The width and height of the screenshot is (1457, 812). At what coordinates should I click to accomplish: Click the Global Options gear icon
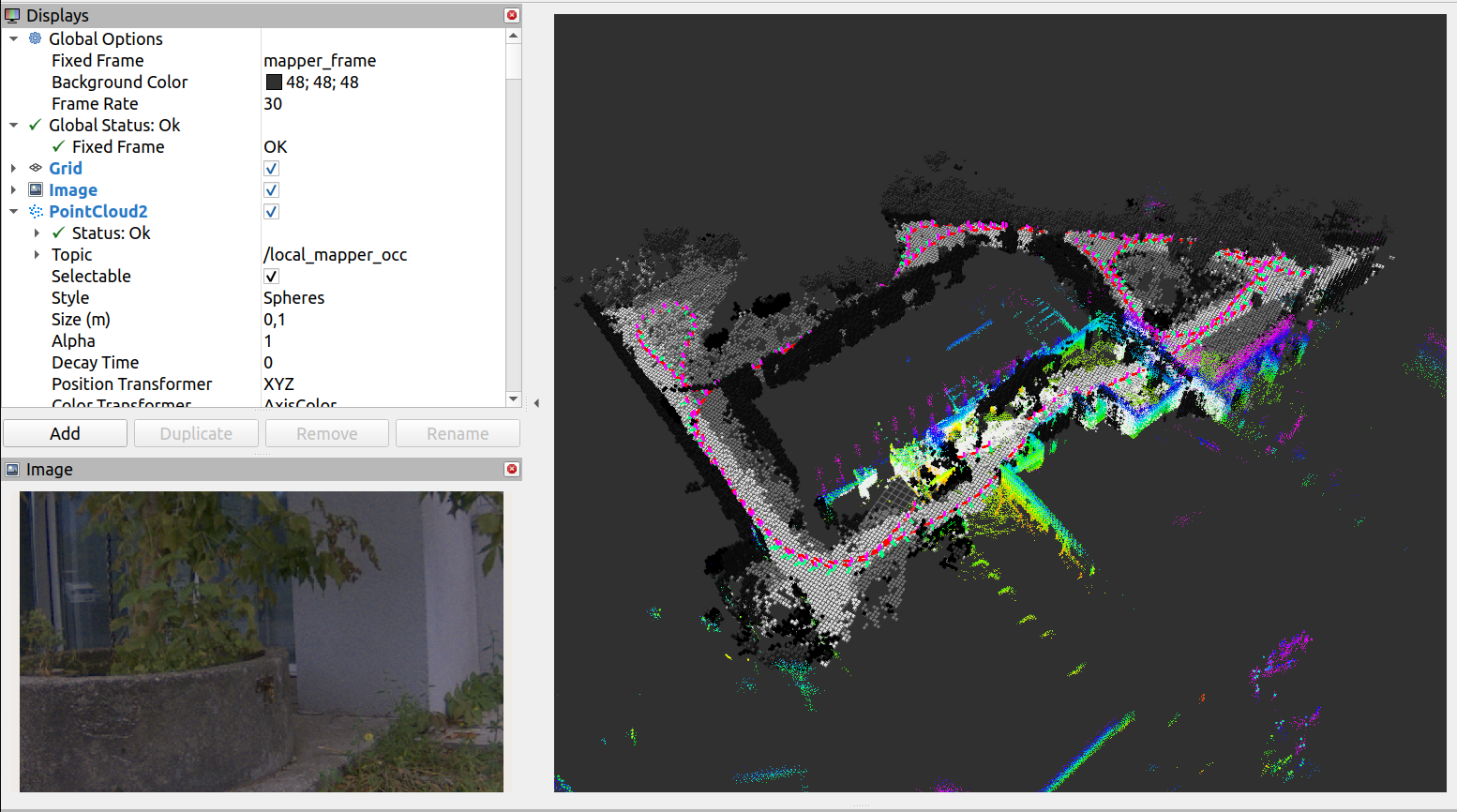coord(36,38)
